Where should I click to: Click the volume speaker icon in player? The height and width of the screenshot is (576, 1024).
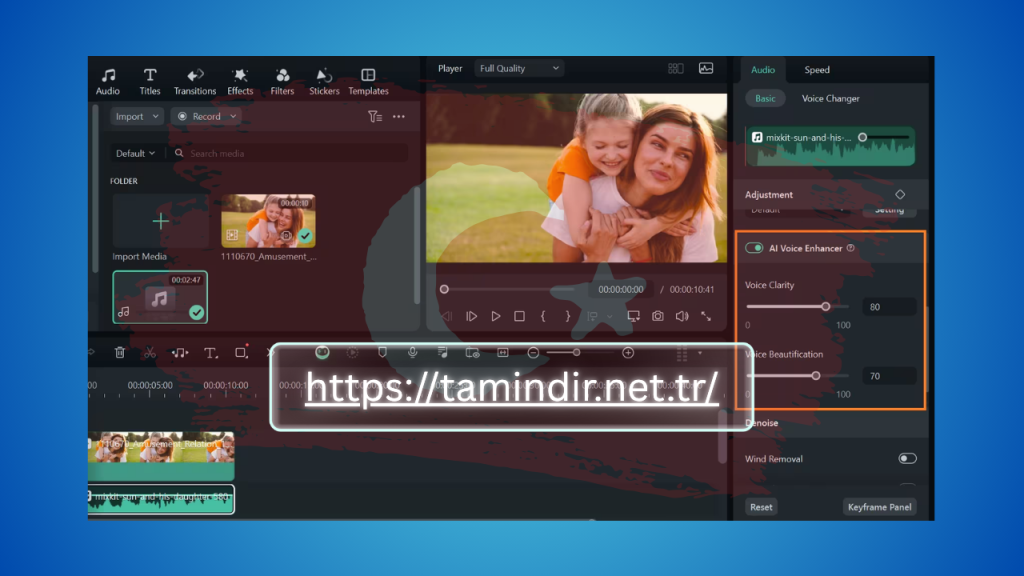682,316
